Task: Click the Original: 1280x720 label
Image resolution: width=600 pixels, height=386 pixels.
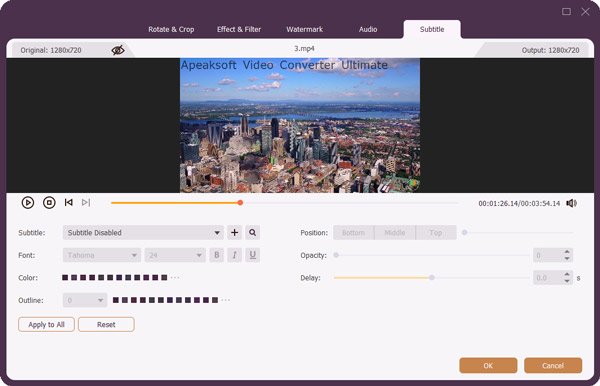Action: pos(51,50)
